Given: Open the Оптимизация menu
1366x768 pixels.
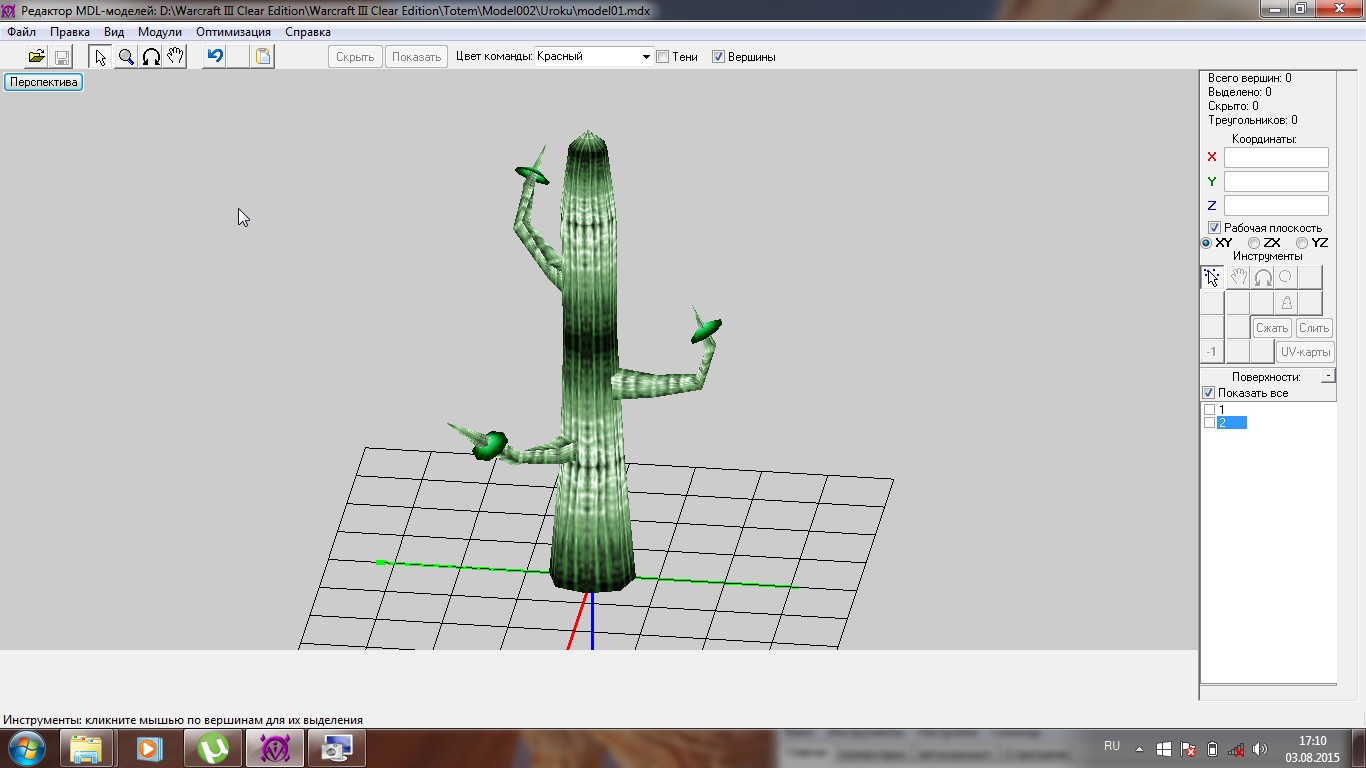Looking at the screenshot, I should click(x=233, y=32).
